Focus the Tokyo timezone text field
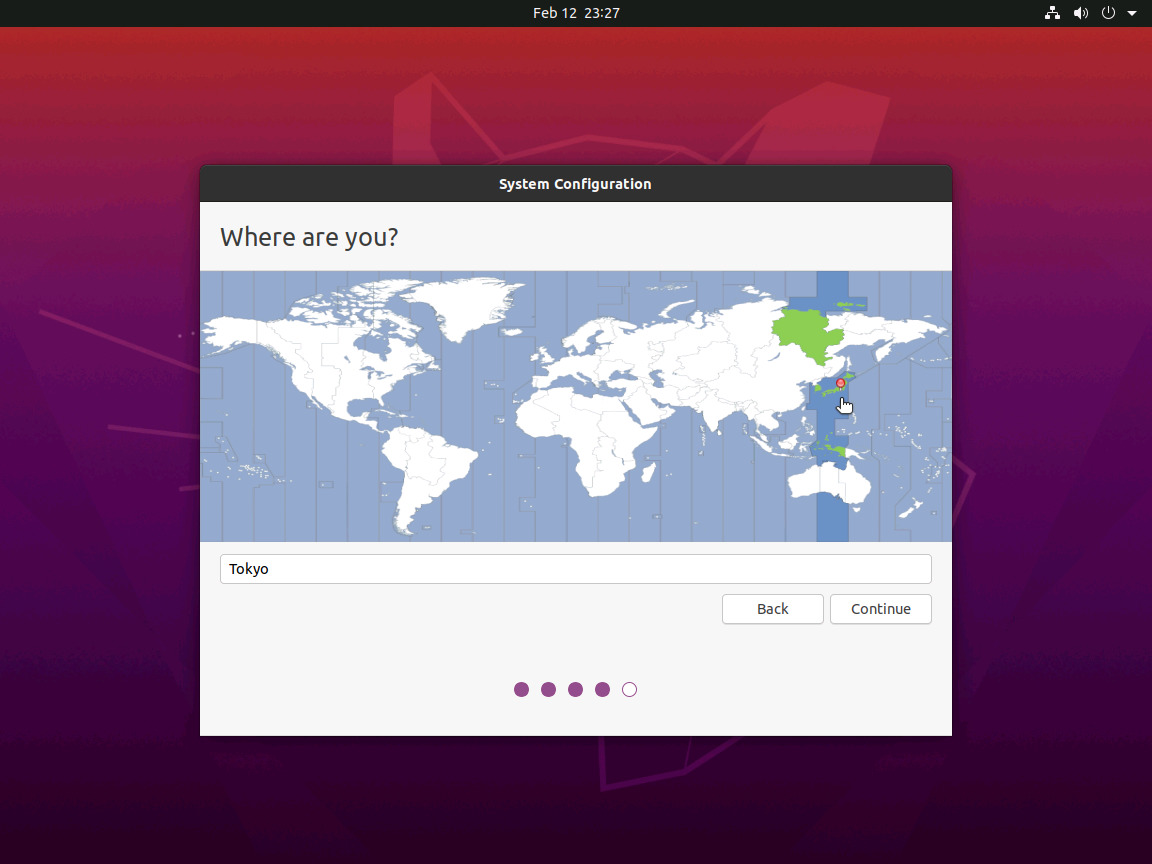1152x864 pixels. (x=575, y=569)
